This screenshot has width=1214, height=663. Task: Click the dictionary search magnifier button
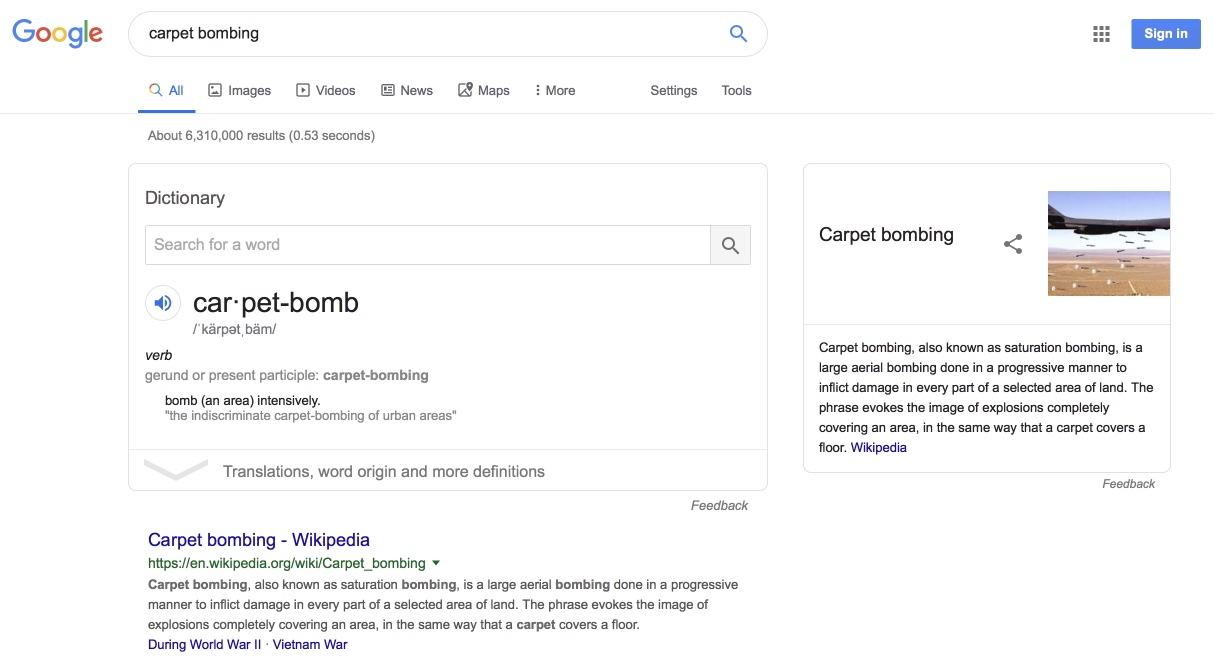point(730,245)
